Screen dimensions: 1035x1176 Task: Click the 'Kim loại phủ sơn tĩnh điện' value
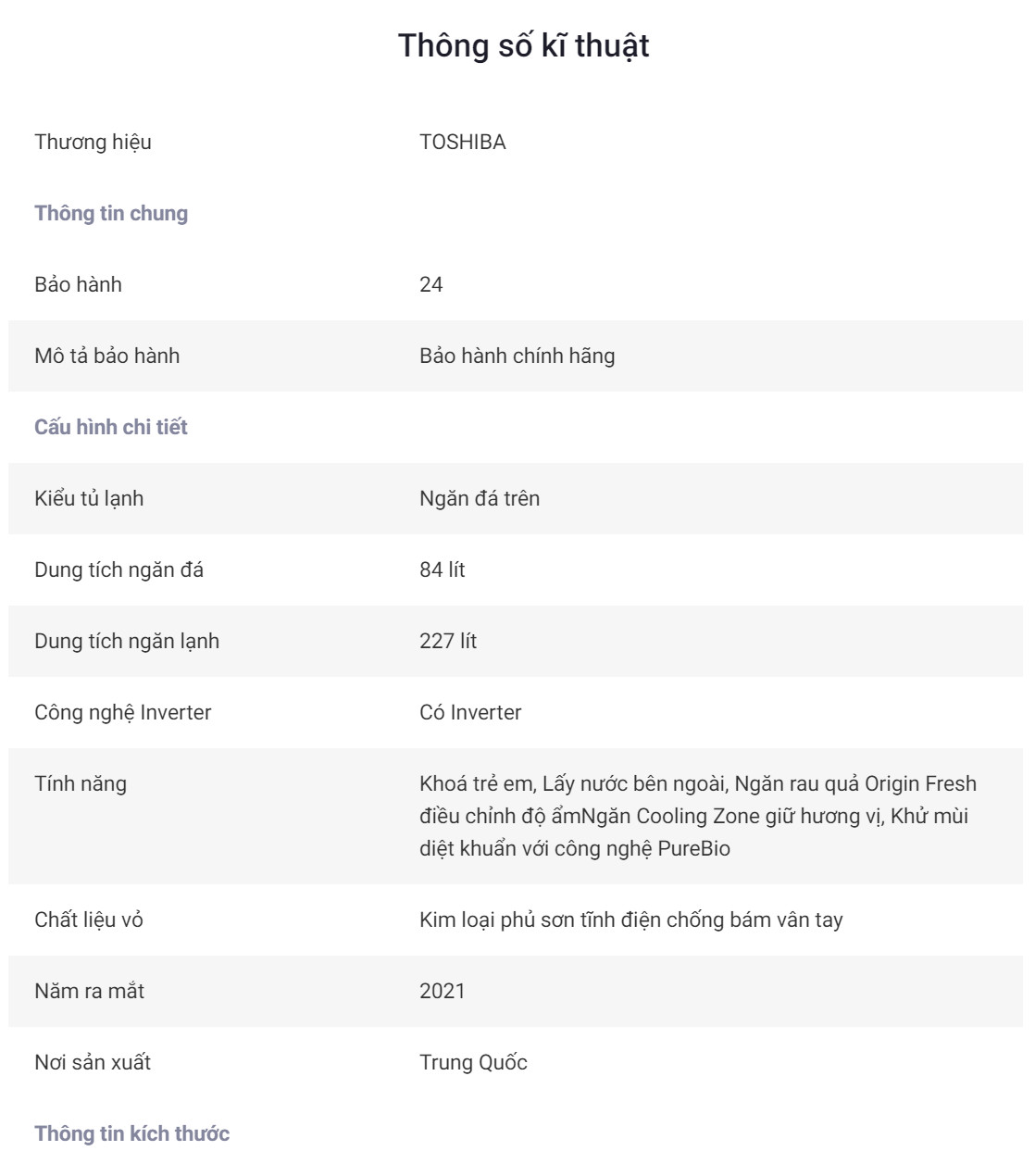(x=630, y=920)
